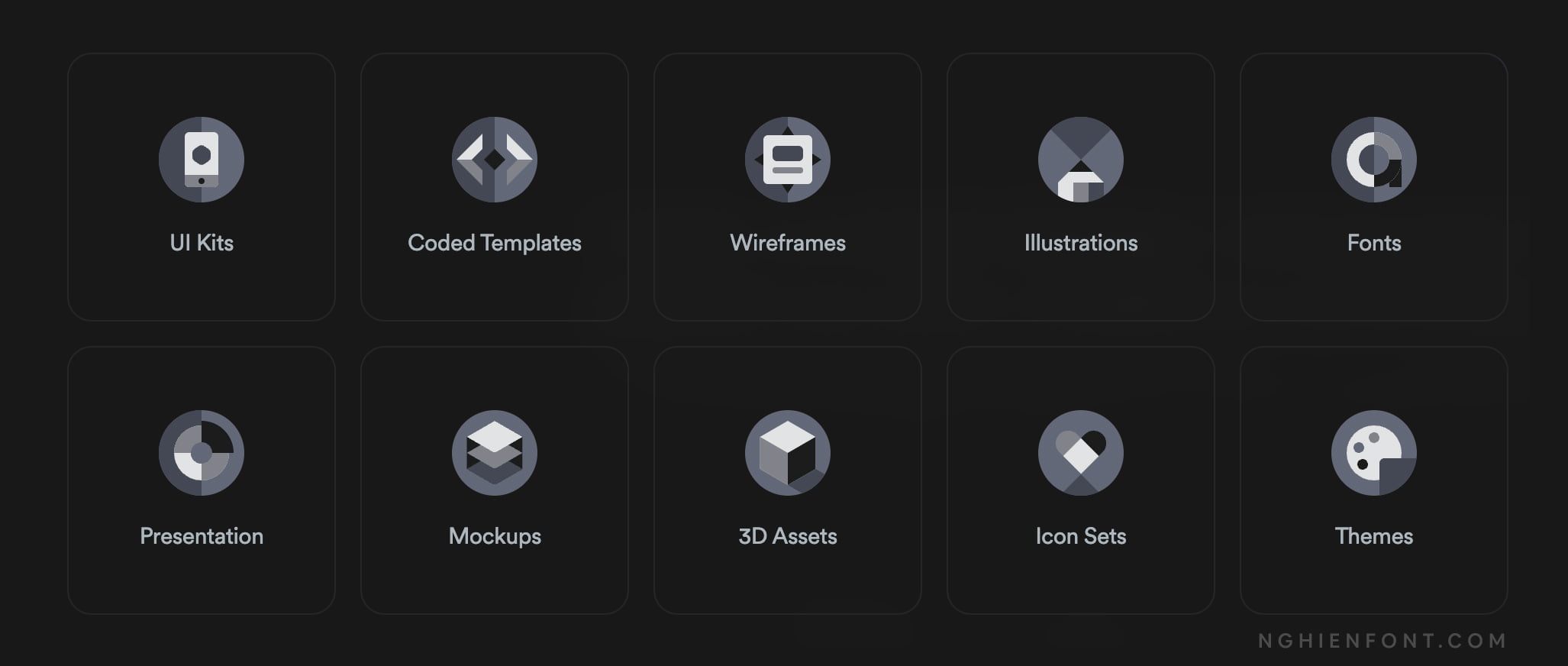Screen dimensions: 1568x666
Task: Click the UI Kits phone icon
Action: (202, 160)
